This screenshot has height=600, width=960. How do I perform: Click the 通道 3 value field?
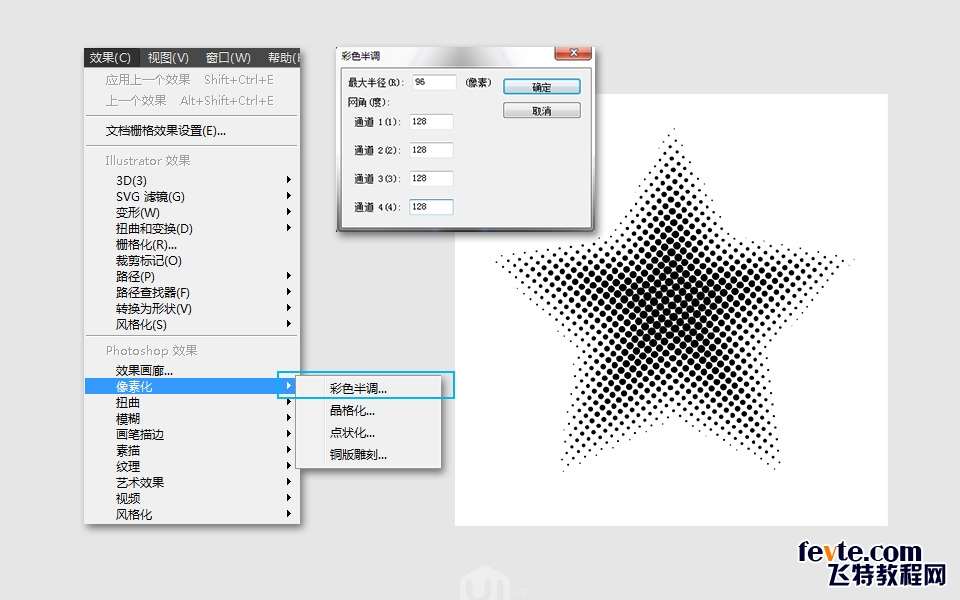[431, 178]
